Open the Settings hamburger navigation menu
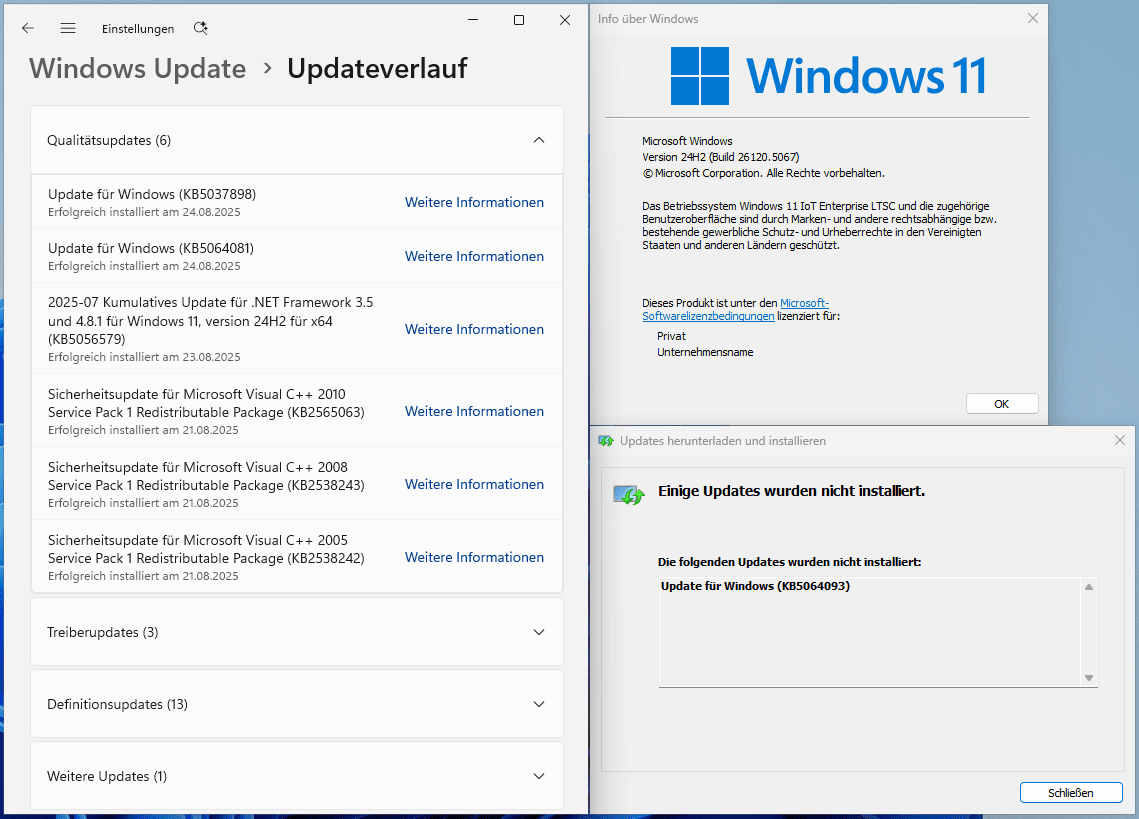The width and height of the screenshot is (1139, 819). pyautogui.click(x=68, y=29)
